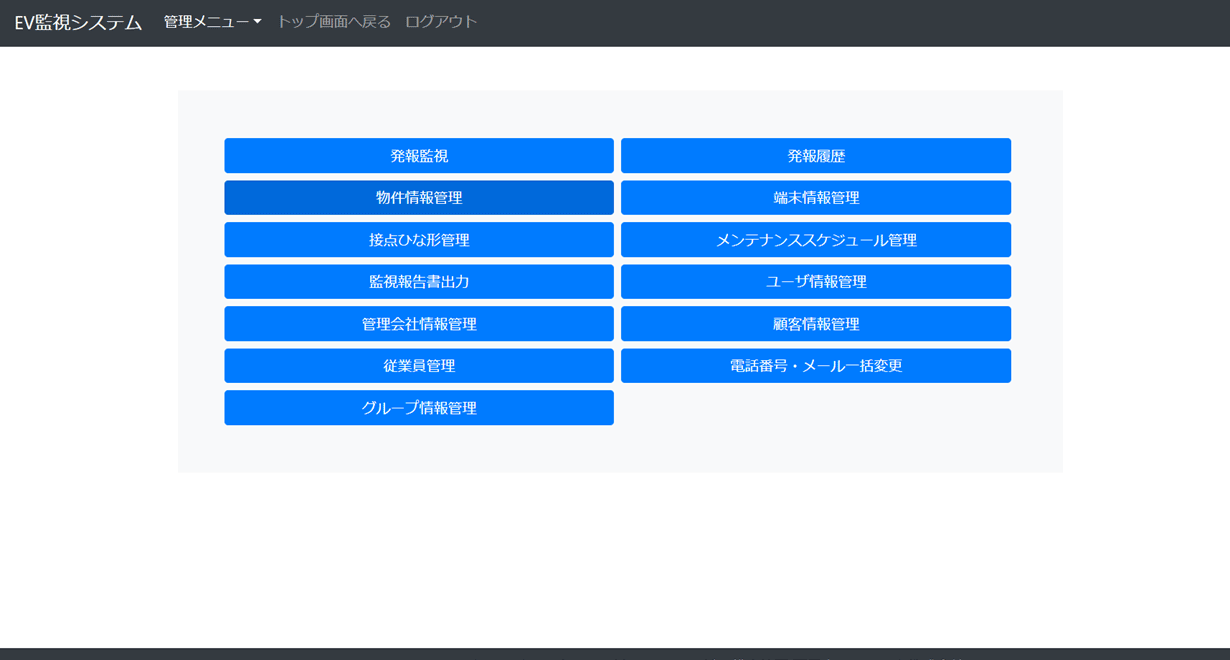The image size is (1230, 660).
Task: Open 管理会社情報管理
Action: point(419,324)
